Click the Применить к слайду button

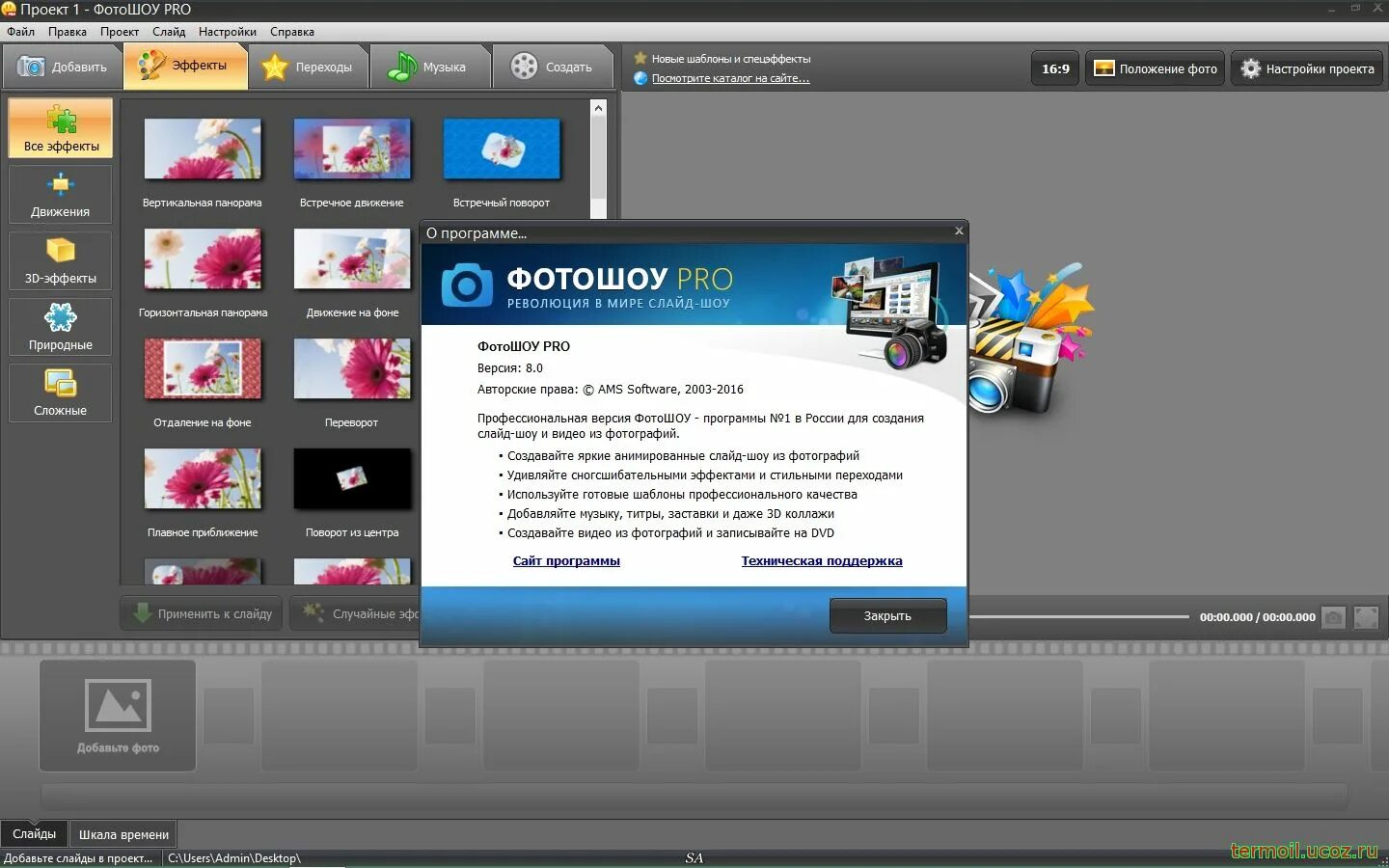202,613
